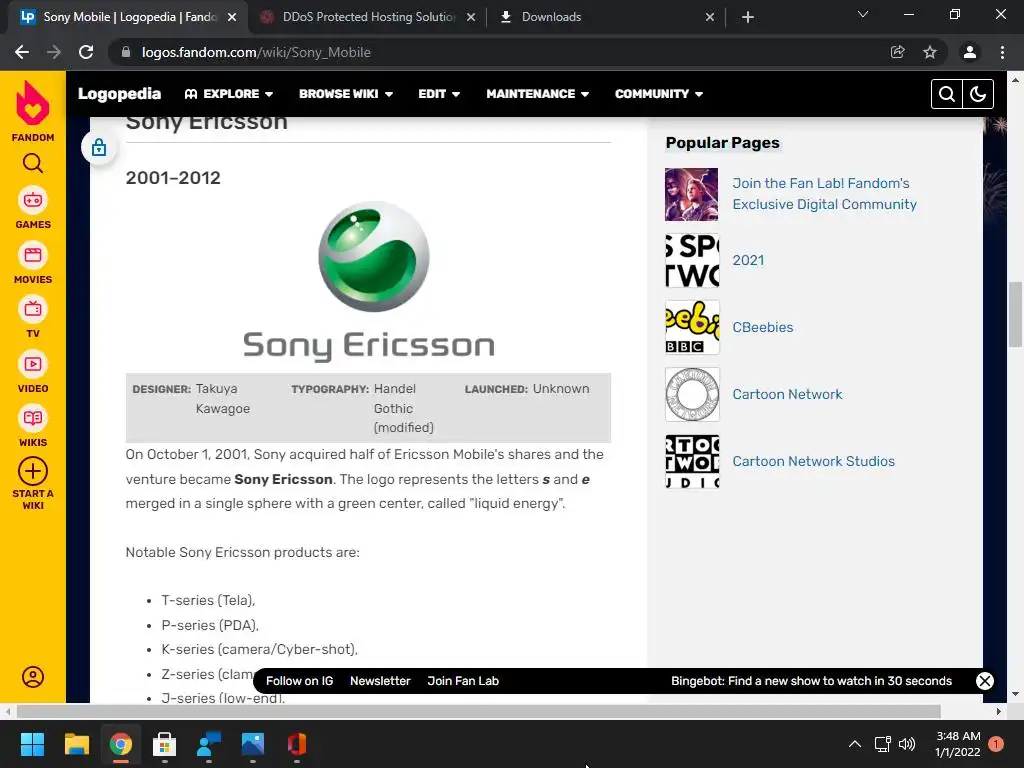Open the Games section icon
Viewport: 1024px width, 768px height.
(33, 200)
